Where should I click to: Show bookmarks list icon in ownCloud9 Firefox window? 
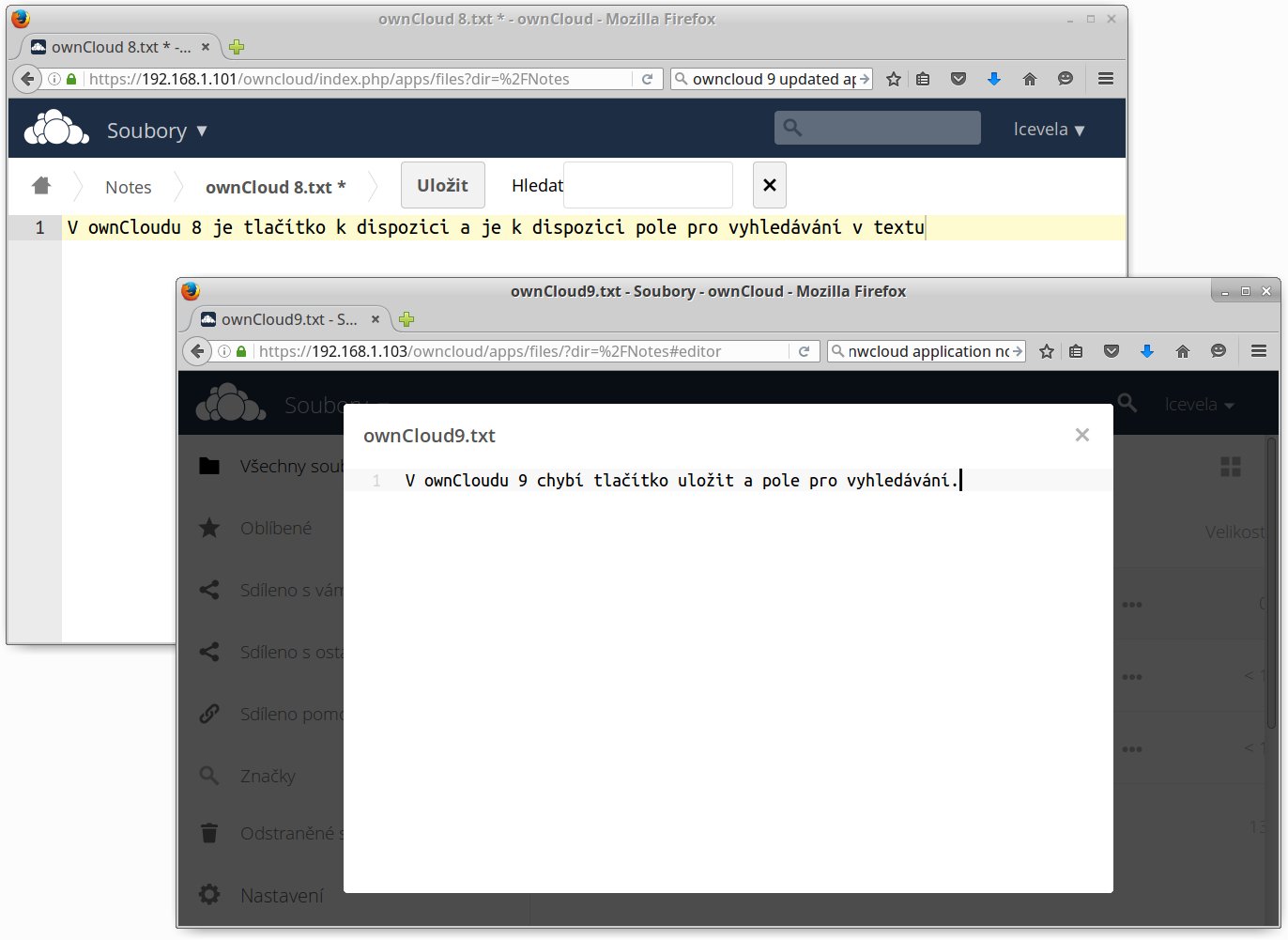[1076, 351]
